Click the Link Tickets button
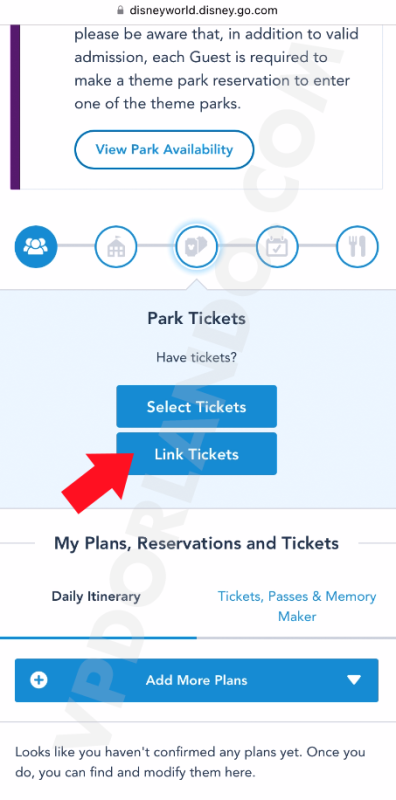 pyautogui.click(x=196, y=454)
